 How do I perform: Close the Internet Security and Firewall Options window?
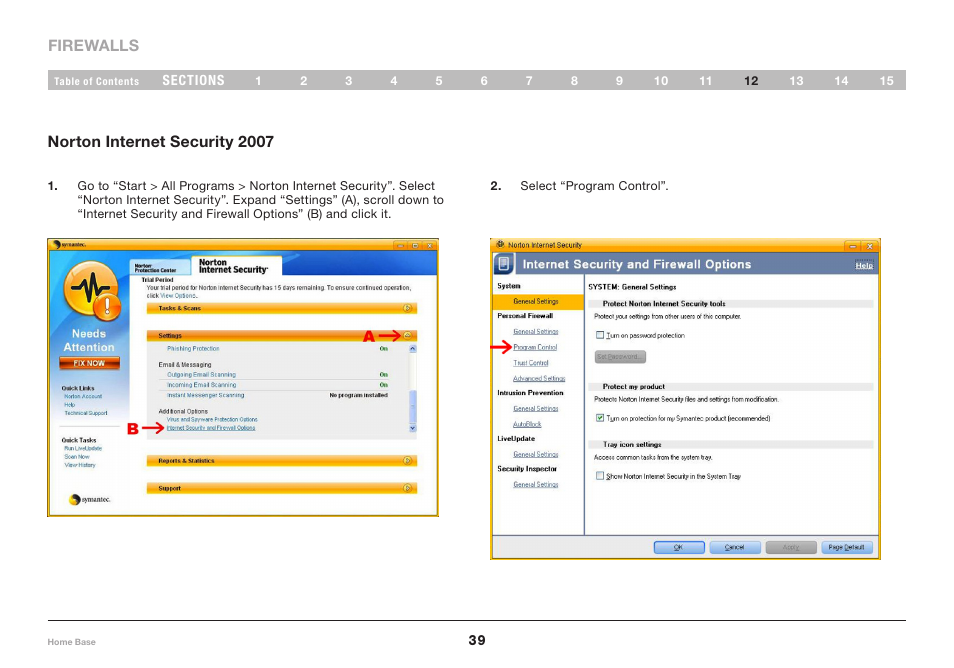pos(870,246)
